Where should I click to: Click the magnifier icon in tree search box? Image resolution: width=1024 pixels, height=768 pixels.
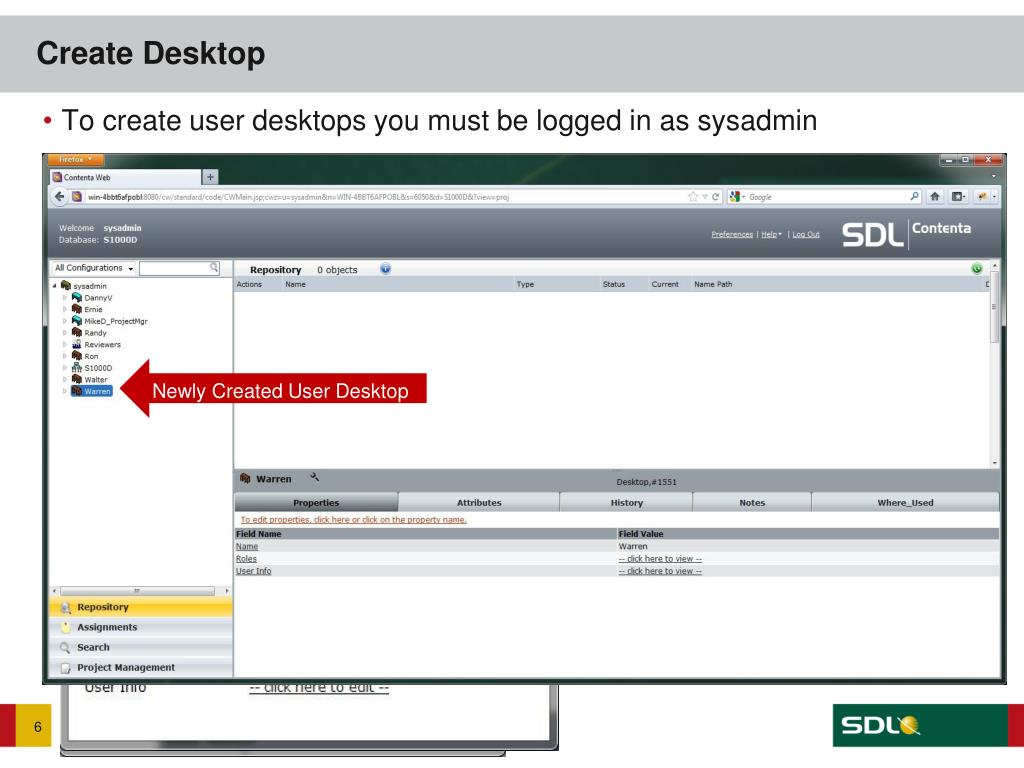[214, 268]
